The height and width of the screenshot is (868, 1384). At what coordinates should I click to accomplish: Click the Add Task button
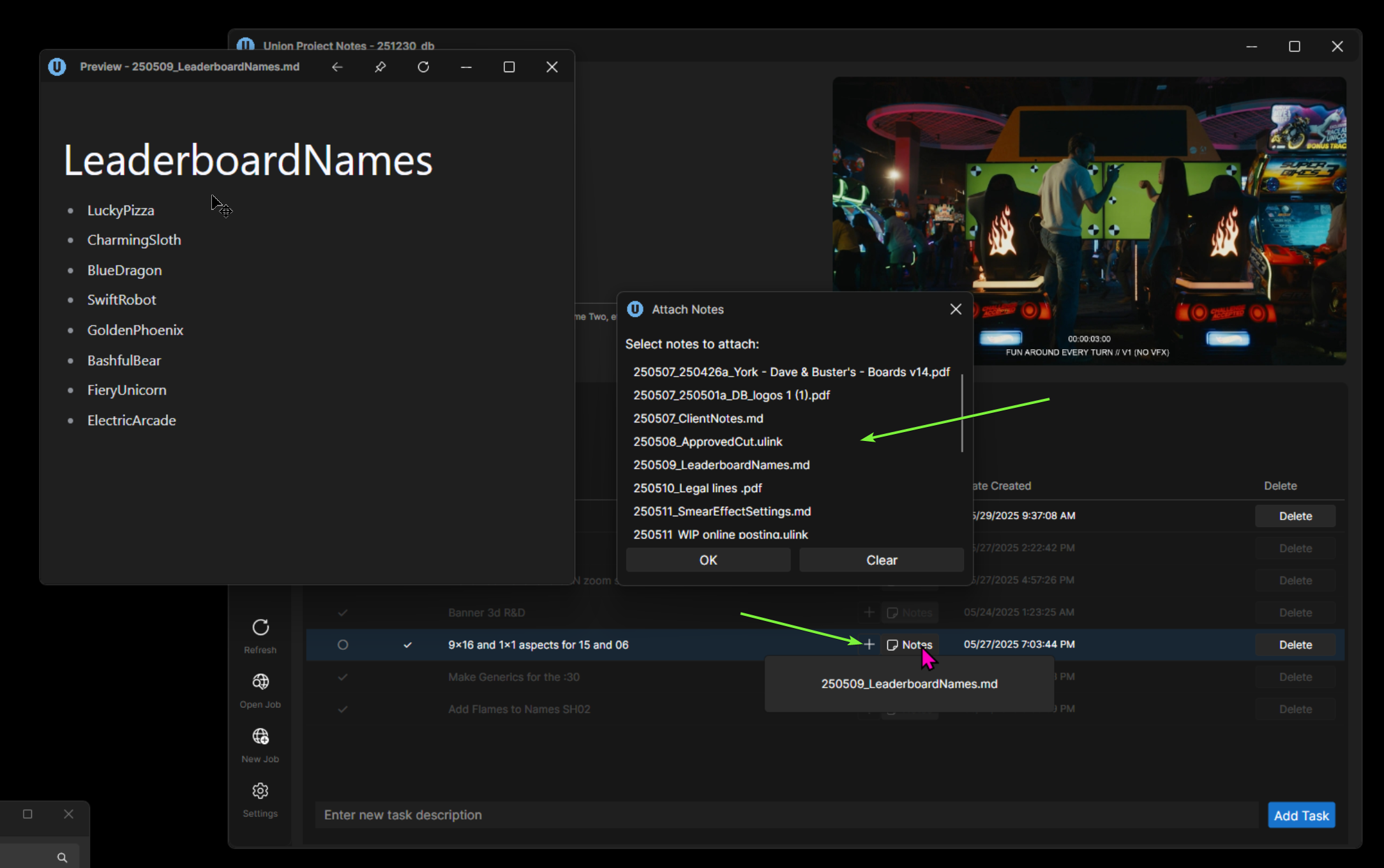click(x=1301, y=815)
